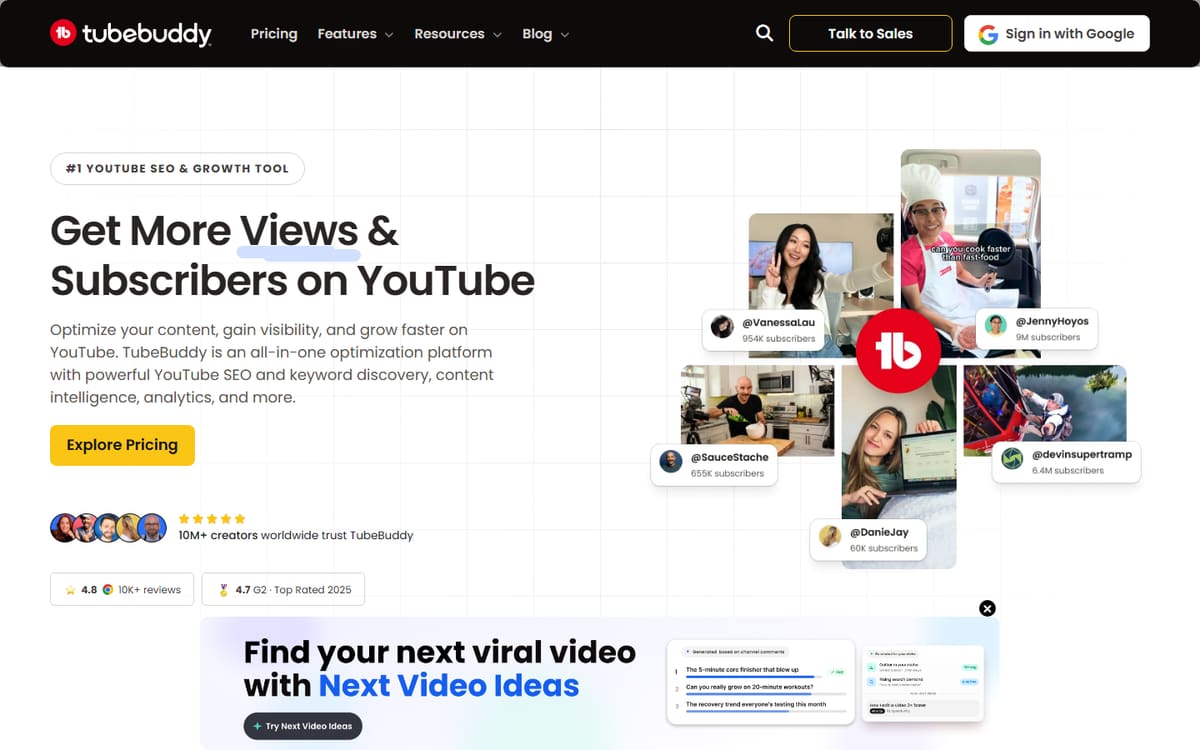Click "954K subscribers" text
1200x750 pixels.
pos(778,339)
